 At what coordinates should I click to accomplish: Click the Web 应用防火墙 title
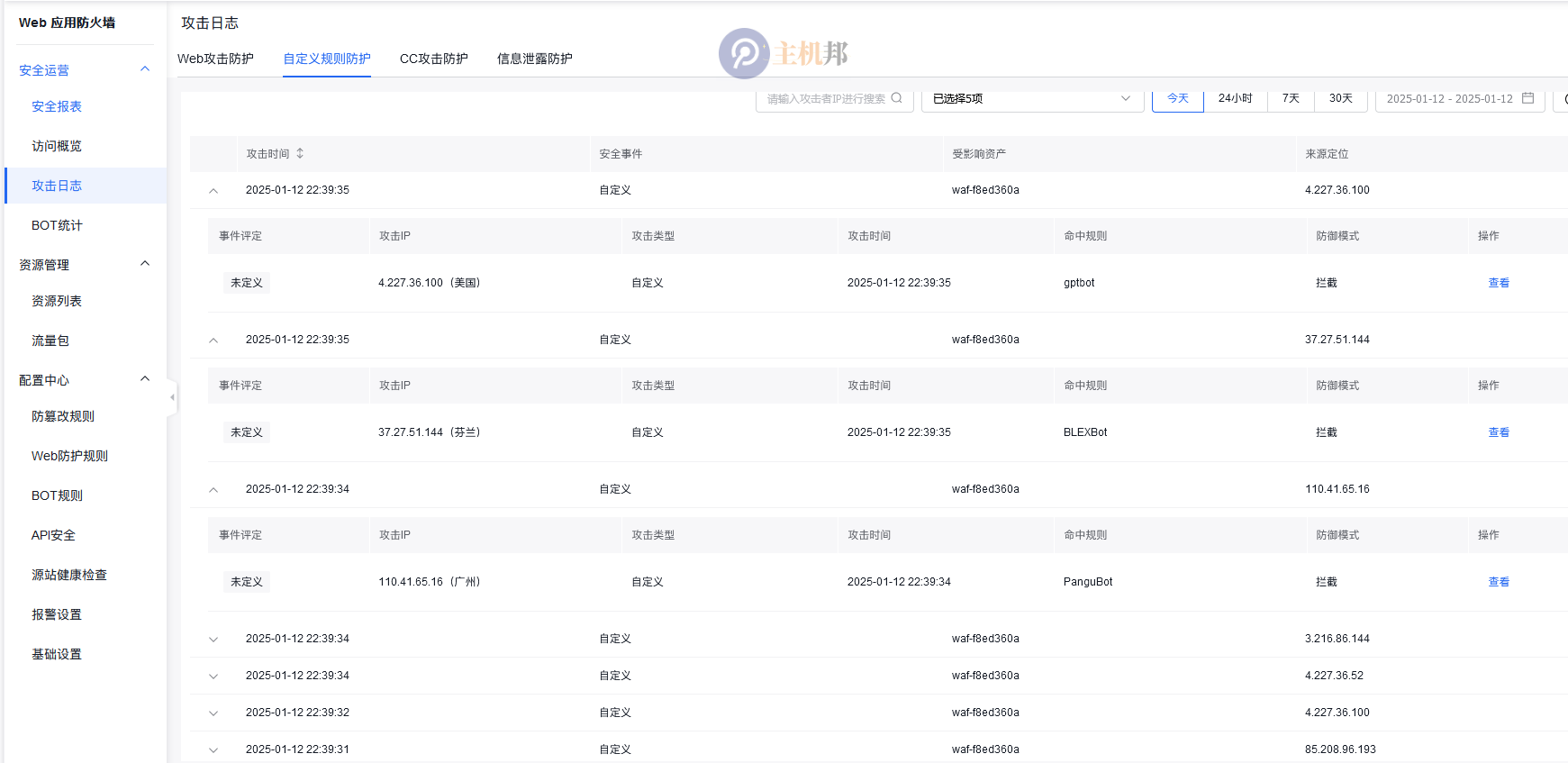(x=67, y=23)
